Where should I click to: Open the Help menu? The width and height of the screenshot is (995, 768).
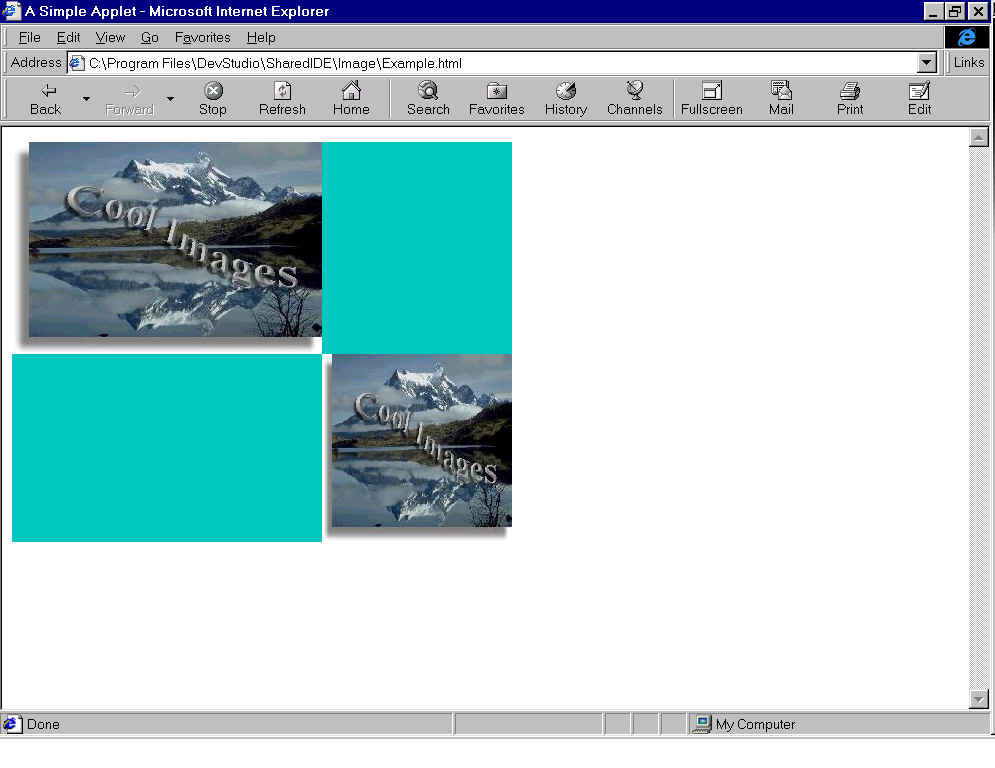click(x=261, y=37)
